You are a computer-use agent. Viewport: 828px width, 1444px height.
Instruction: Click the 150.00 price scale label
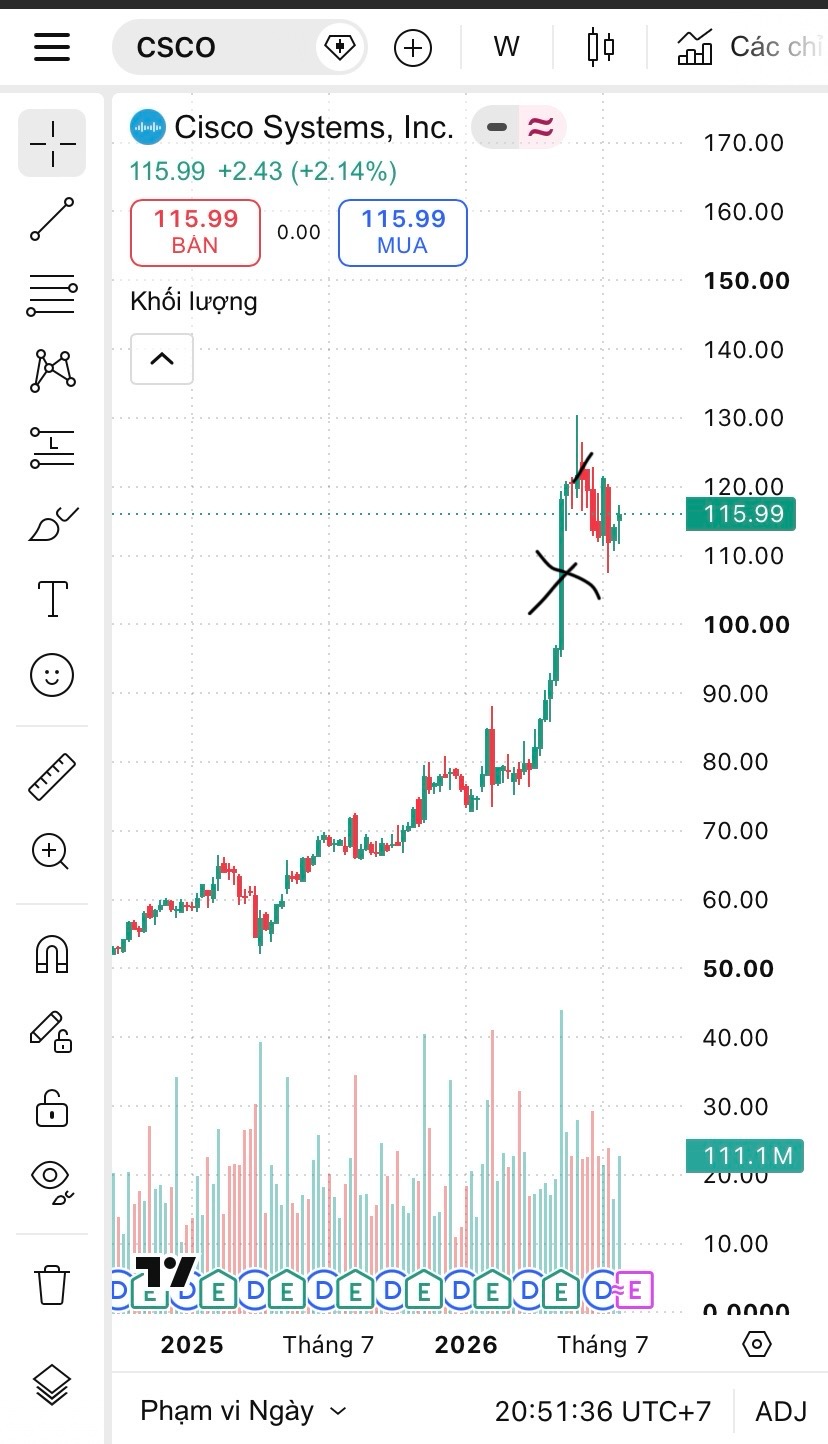(x=746, y=280)
